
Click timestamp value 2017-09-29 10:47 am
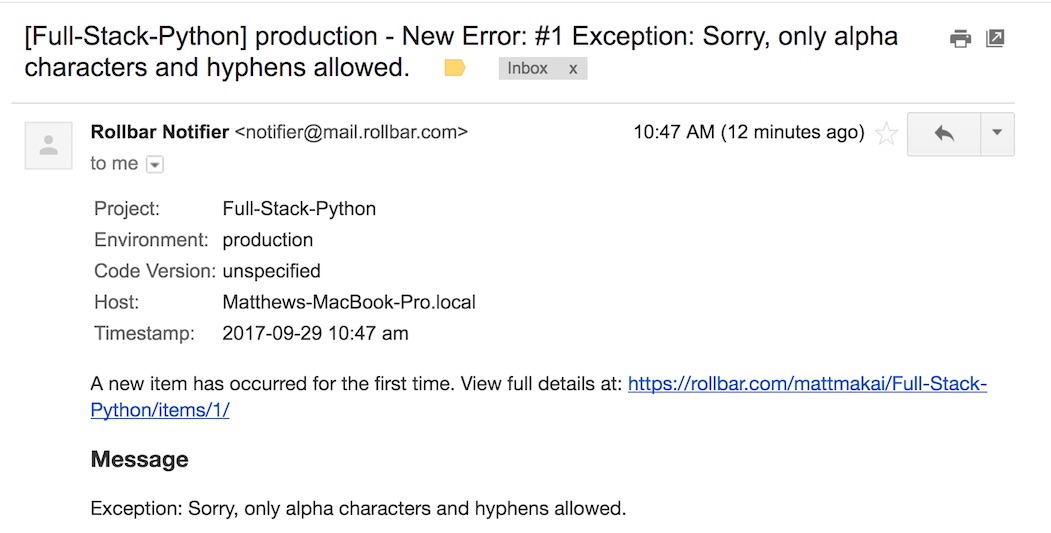point(315,333)
